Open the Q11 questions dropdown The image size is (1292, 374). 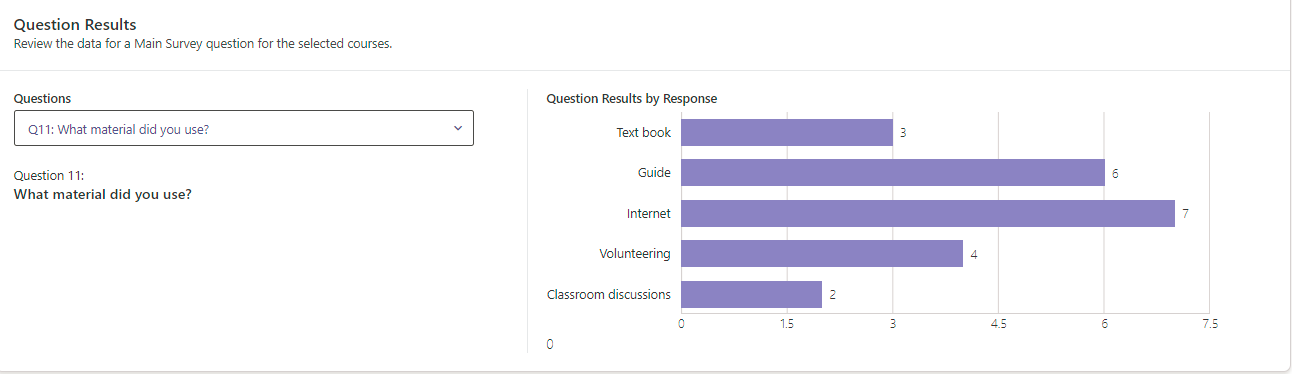pyautogui.click(x=243, y=128)
